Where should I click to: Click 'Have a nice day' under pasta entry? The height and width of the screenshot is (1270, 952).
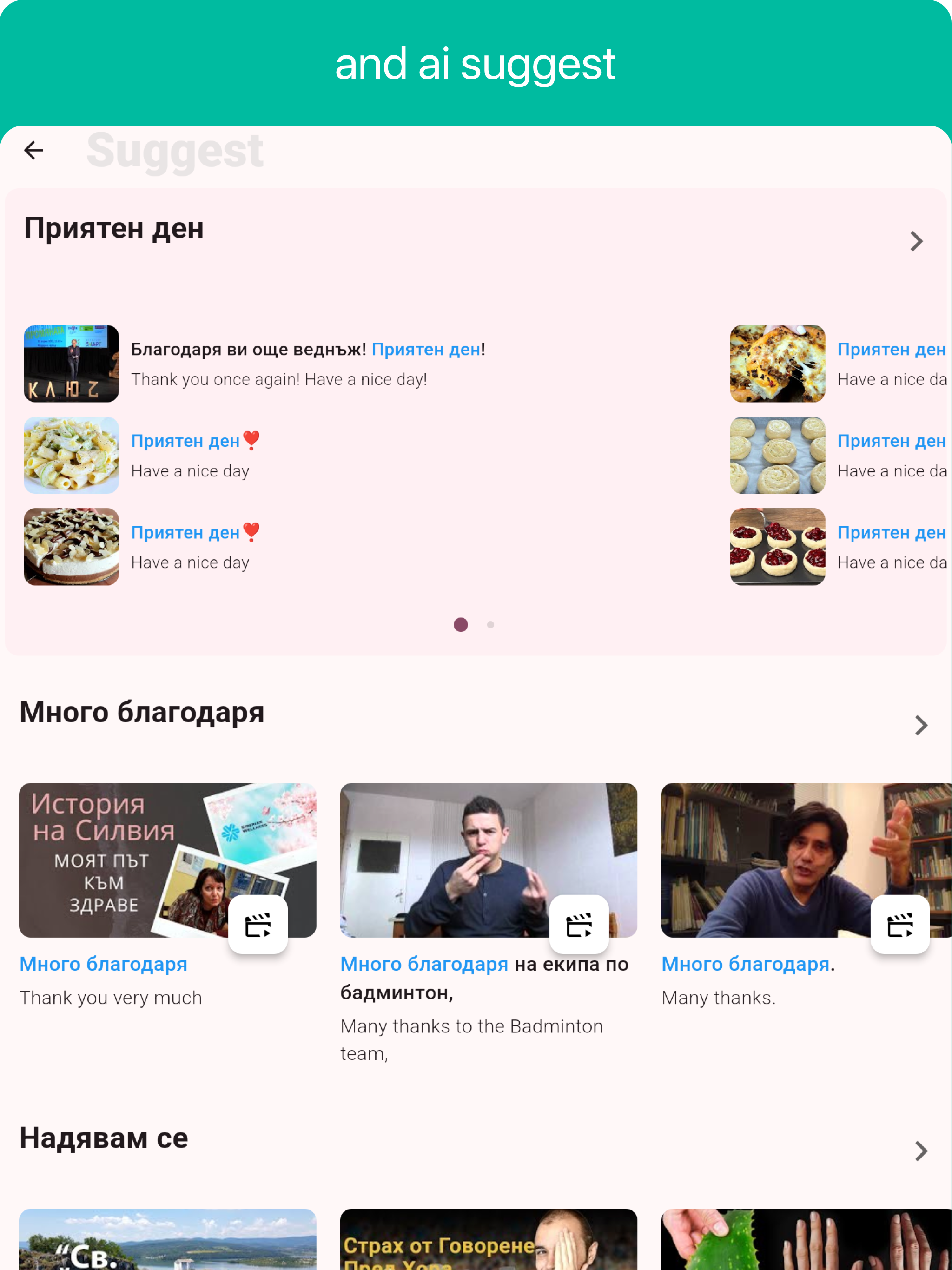pyautogui.click(x=190, y=471)
